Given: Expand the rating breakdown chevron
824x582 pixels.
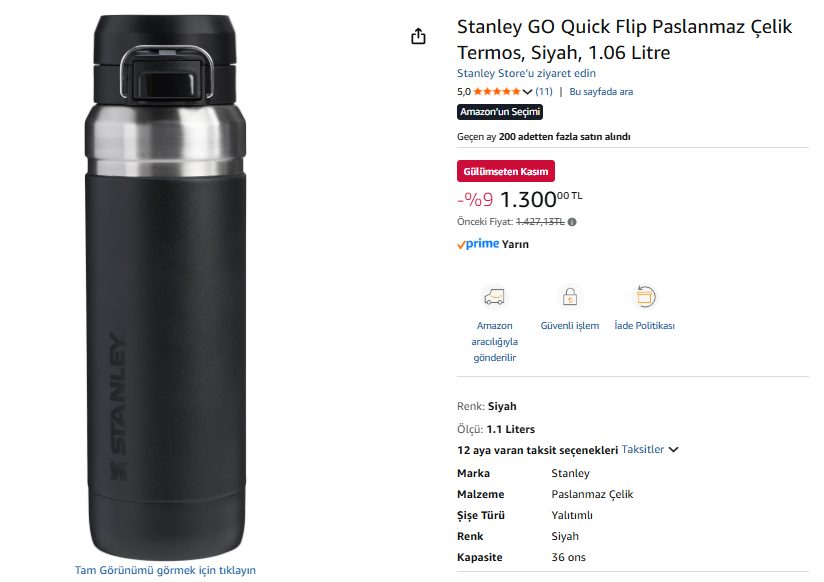Looking at the screenshot, I should [528, 92].
